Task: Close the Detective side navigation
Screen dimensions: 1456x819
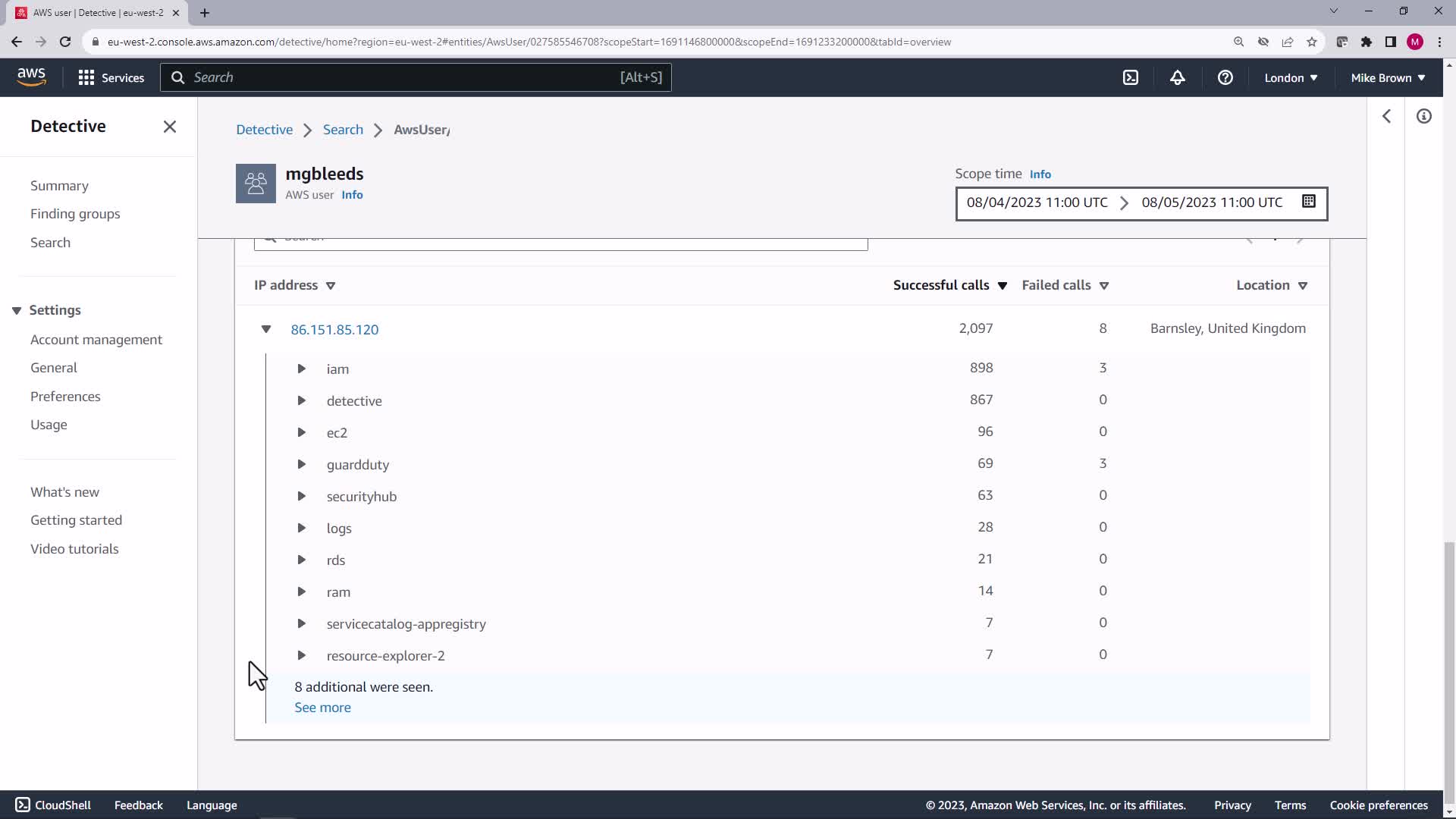Action: [x=170, y=127]
